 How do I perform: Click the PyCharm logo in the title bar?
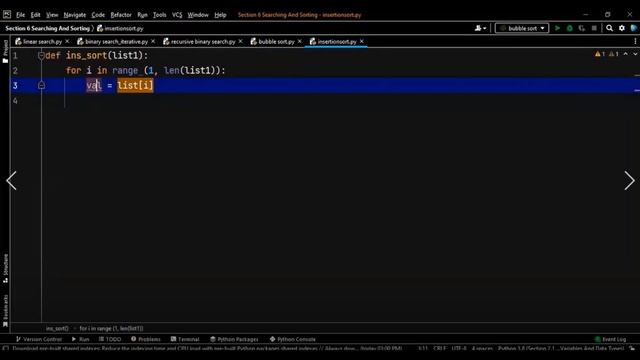pos(7,15)
